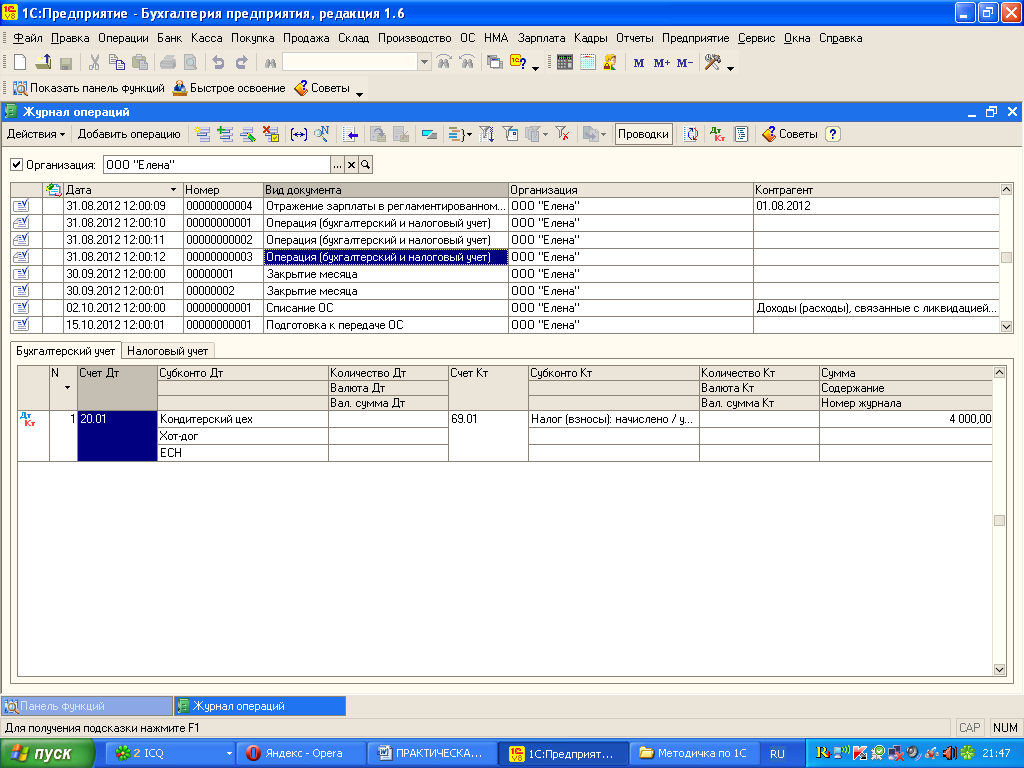This screenshot has width=1024, height=768.
Task: Click the Undo arrow icon
Action: (218, 63)
